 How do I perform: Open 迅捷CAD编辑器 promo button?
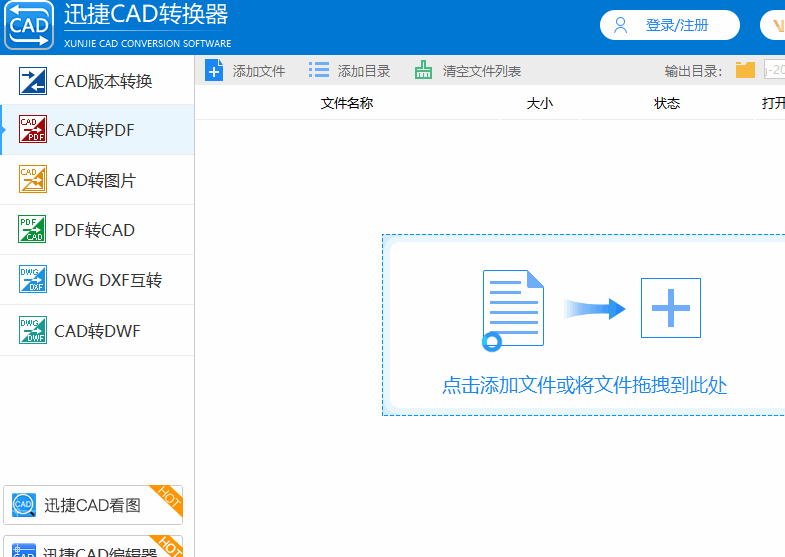tap(93, 546)
